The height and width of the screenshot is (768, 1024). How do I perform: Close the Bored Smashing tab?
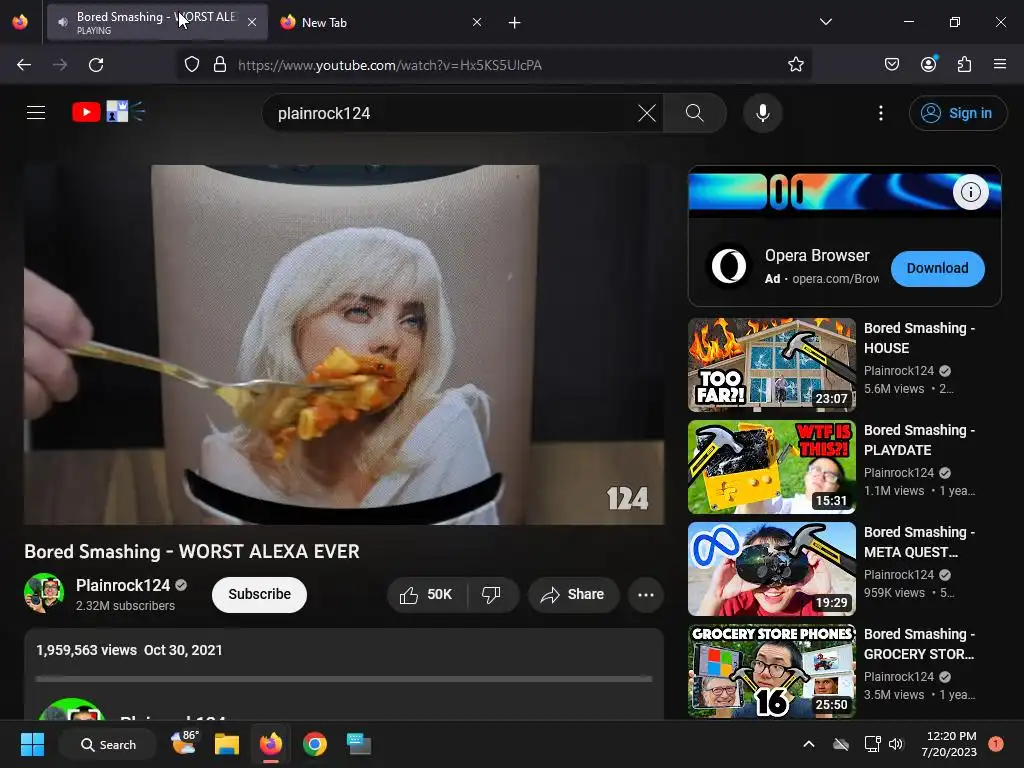click(252, 22)
